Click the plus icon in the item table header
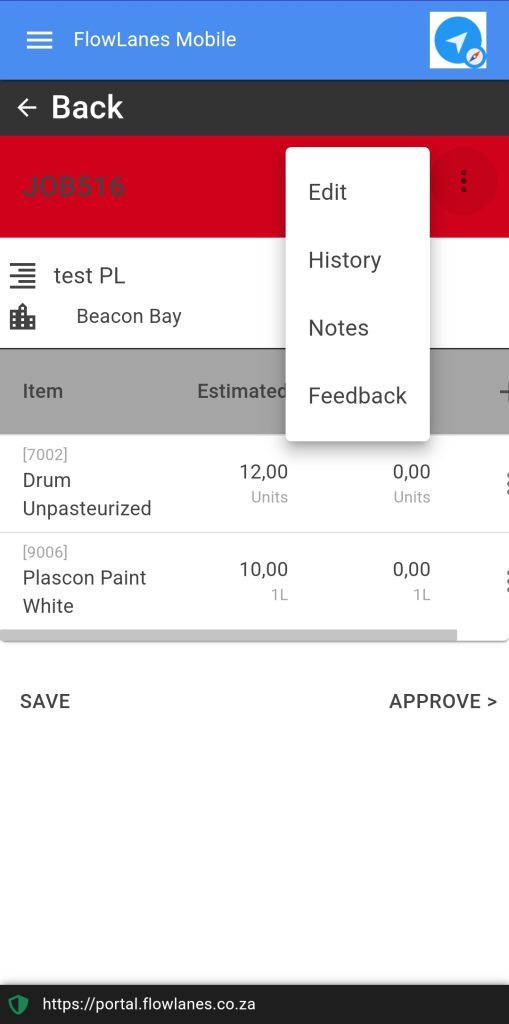Image resolution: width=509 pixels, height=1024 pixels. tap(504, 392)
